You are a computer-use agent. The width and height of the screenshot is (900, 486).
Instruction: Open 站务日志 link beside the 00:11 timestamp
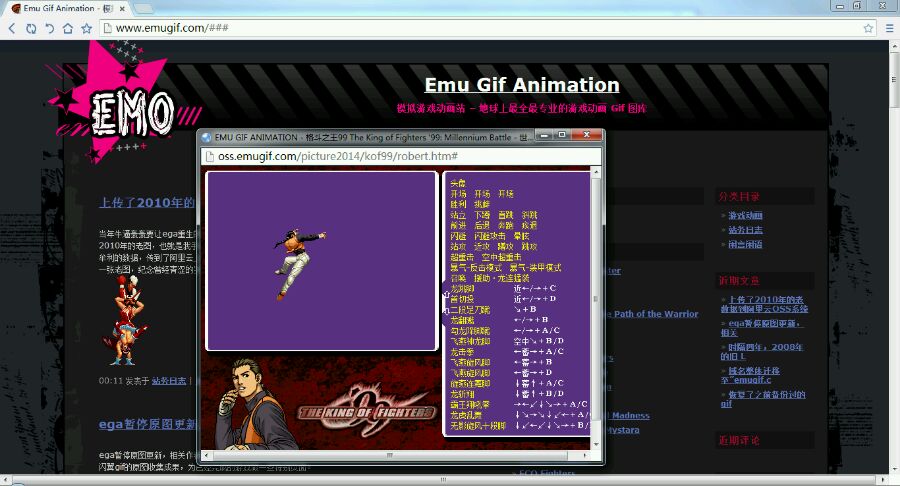[169, 380]
